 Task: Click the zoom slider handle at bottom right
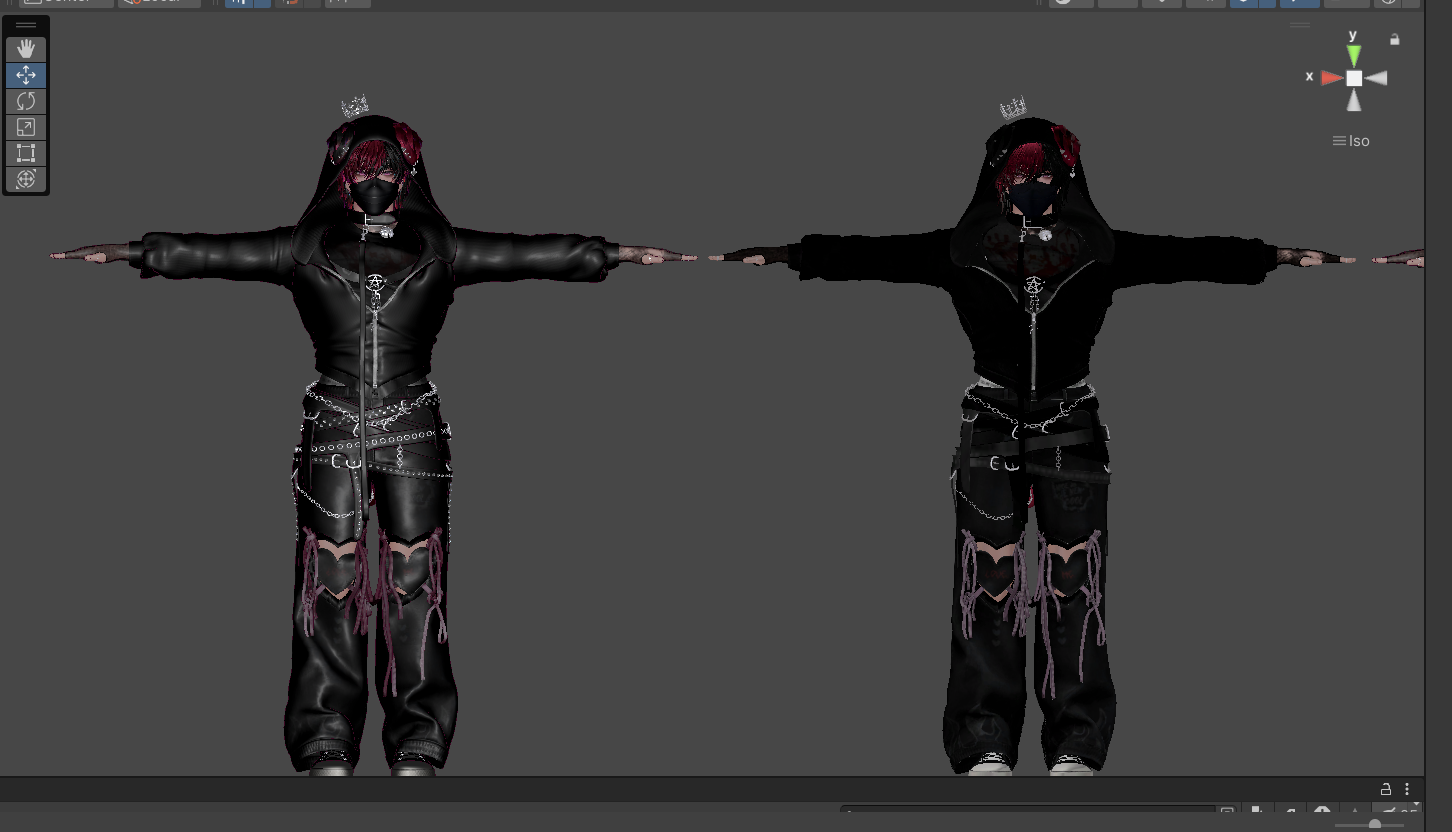click(1375, 824)
